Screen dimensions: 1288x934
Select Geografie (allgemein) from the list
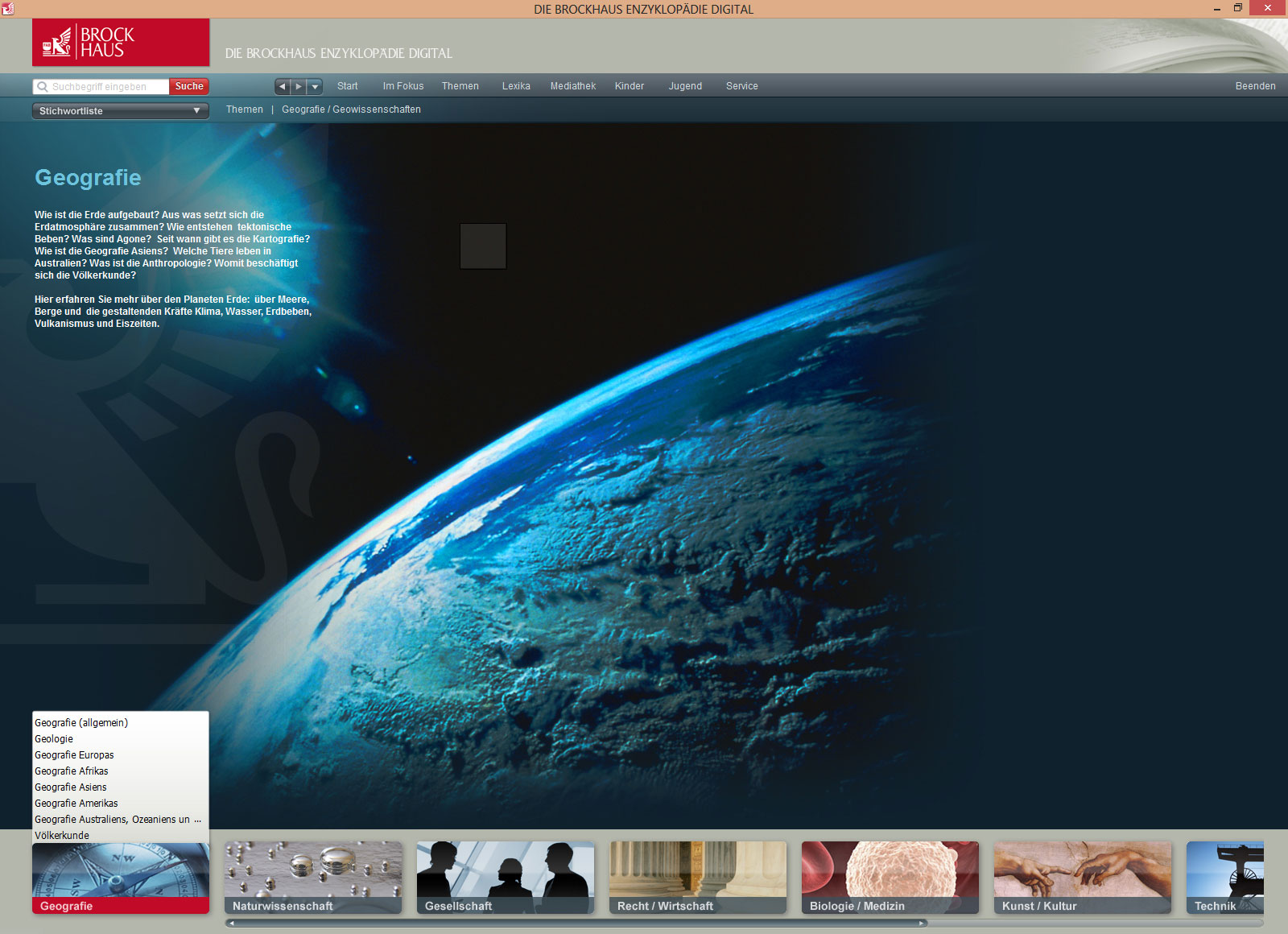coord(120,723)
